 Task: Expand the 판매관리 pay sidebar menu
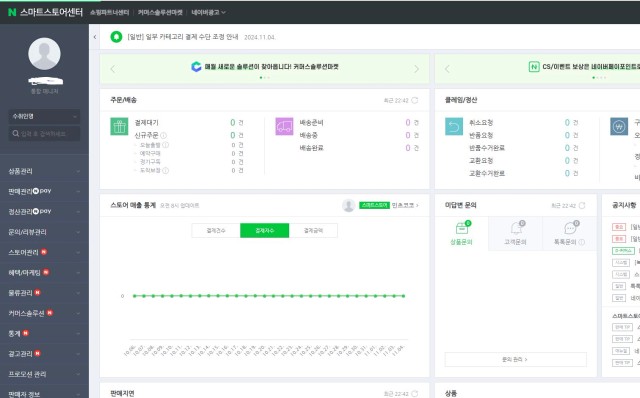[x=44, y=191]
